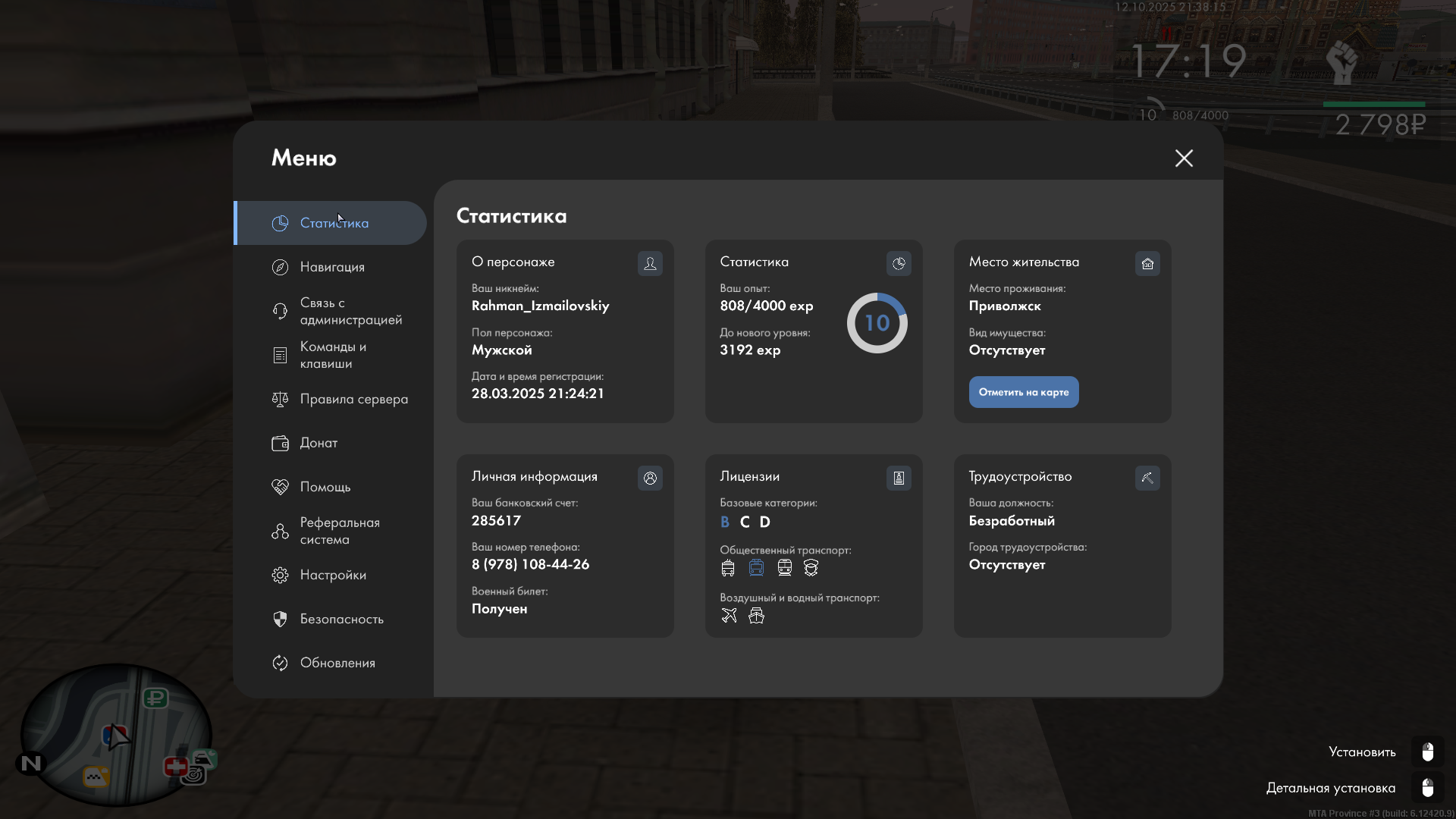Click the user circle icon in Личная информация card
1456x819 pixels.
click(650, 478)
